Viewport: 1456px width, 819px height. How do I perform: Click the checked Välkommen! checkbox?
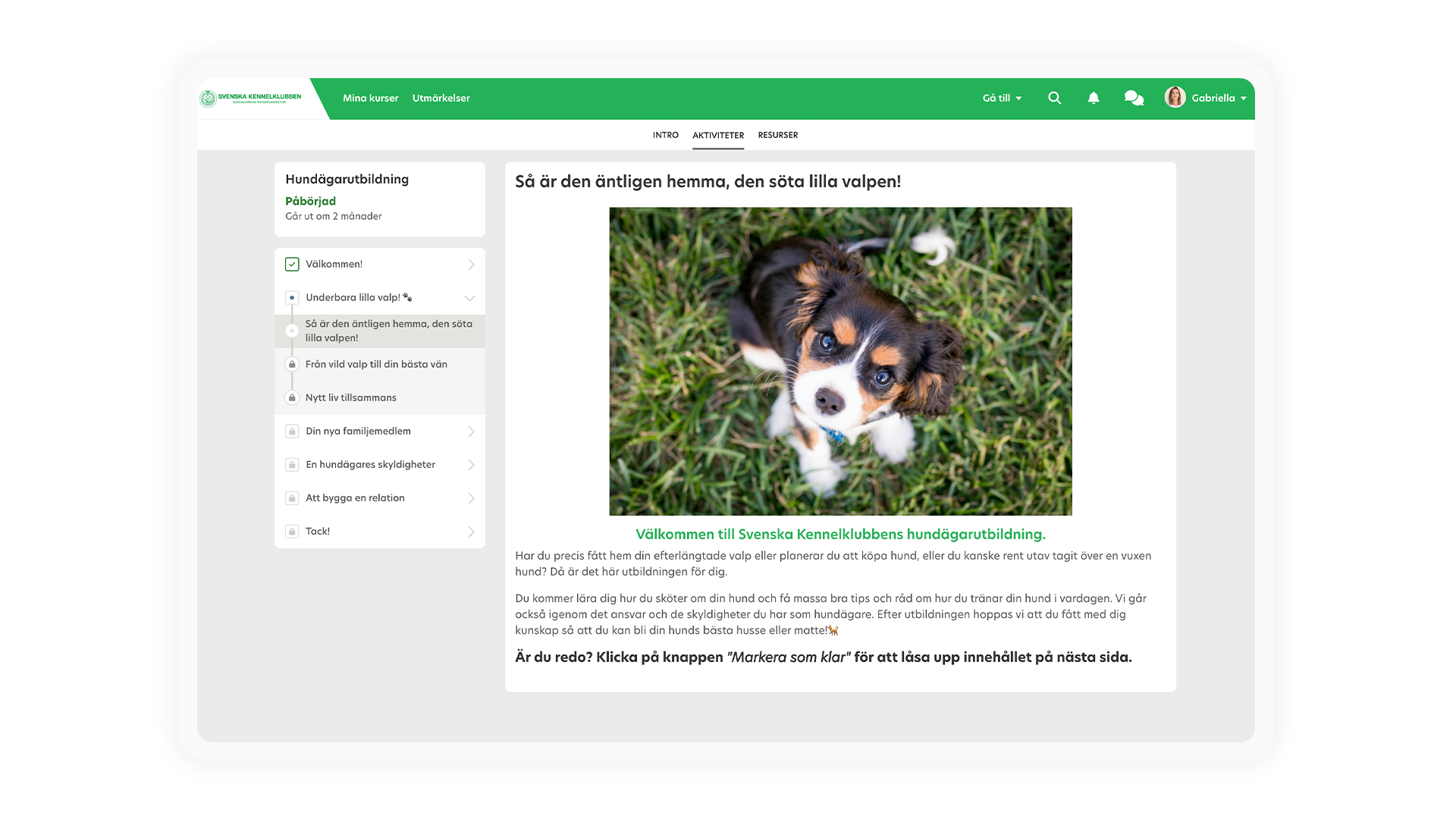tap(292, 265)
